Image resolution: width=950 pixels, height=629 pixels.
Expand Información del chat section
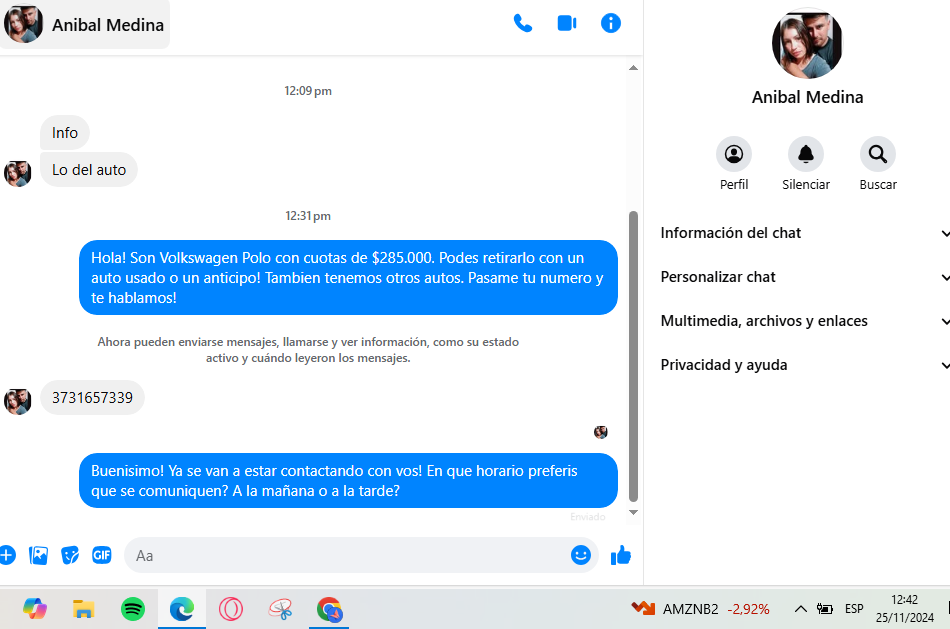point(805,233)
